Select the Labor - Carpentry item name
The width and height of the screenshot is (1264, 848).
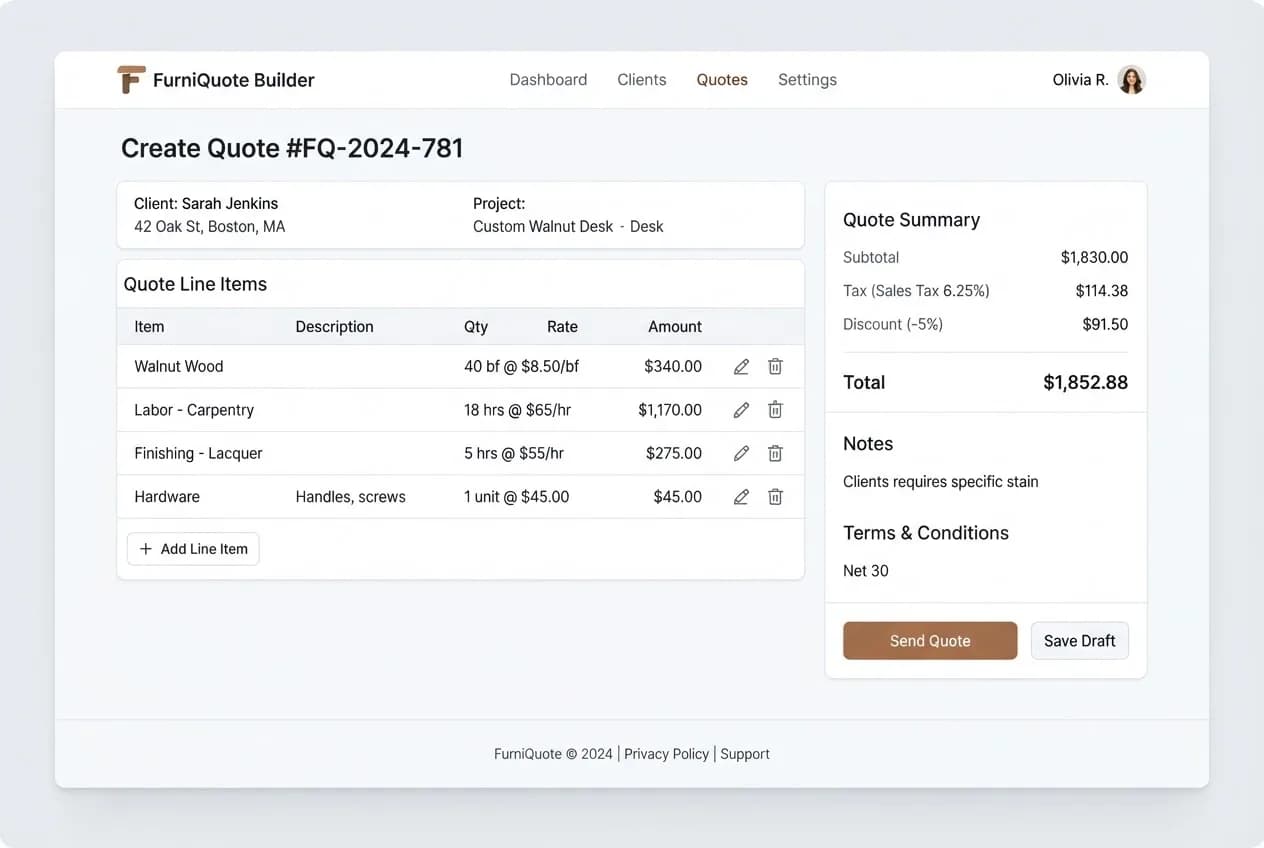[194, 410]
